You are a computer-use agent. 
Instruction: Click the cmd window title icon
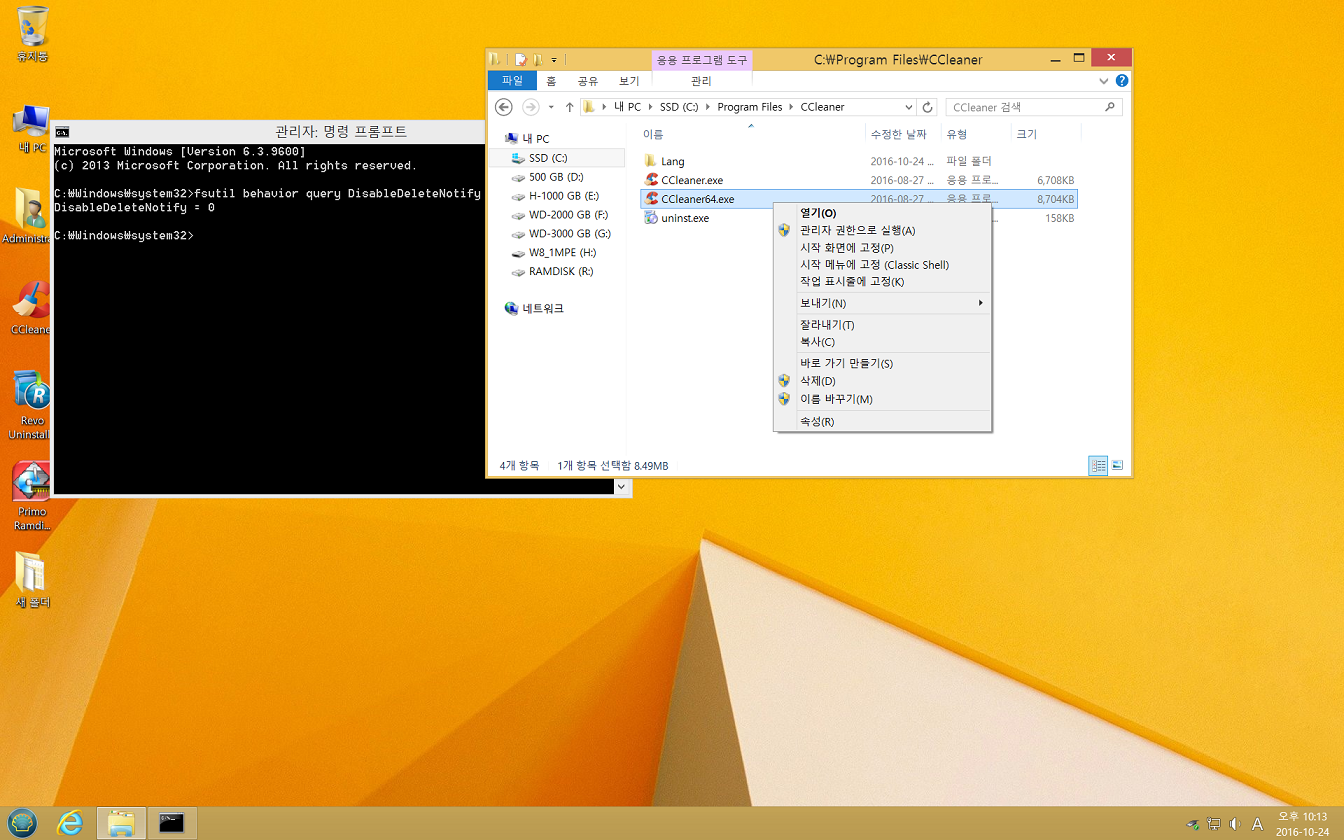click(x=63, y=131)
